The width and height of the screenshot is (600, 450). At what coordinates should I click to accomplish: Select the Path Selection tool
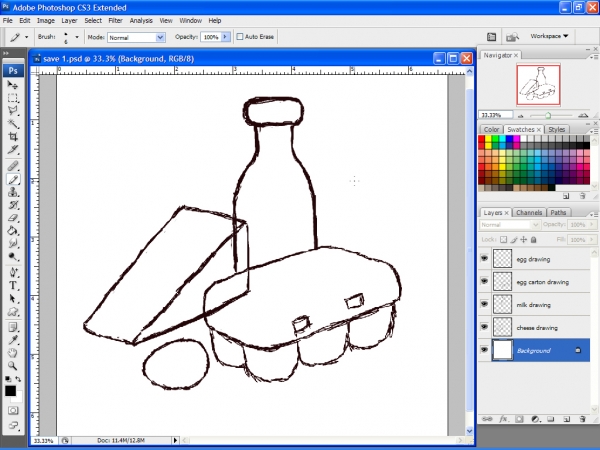[13, 298]
